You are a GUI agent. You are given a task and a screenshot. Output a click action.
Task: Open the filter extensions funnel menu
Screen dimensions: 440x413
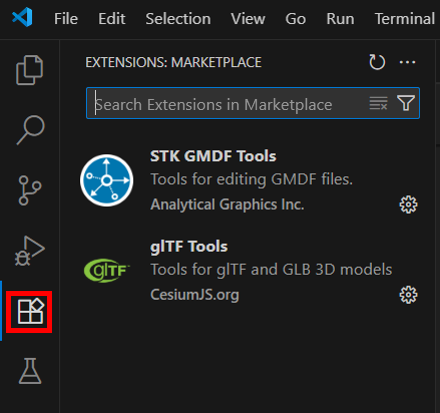pos(406,103)
